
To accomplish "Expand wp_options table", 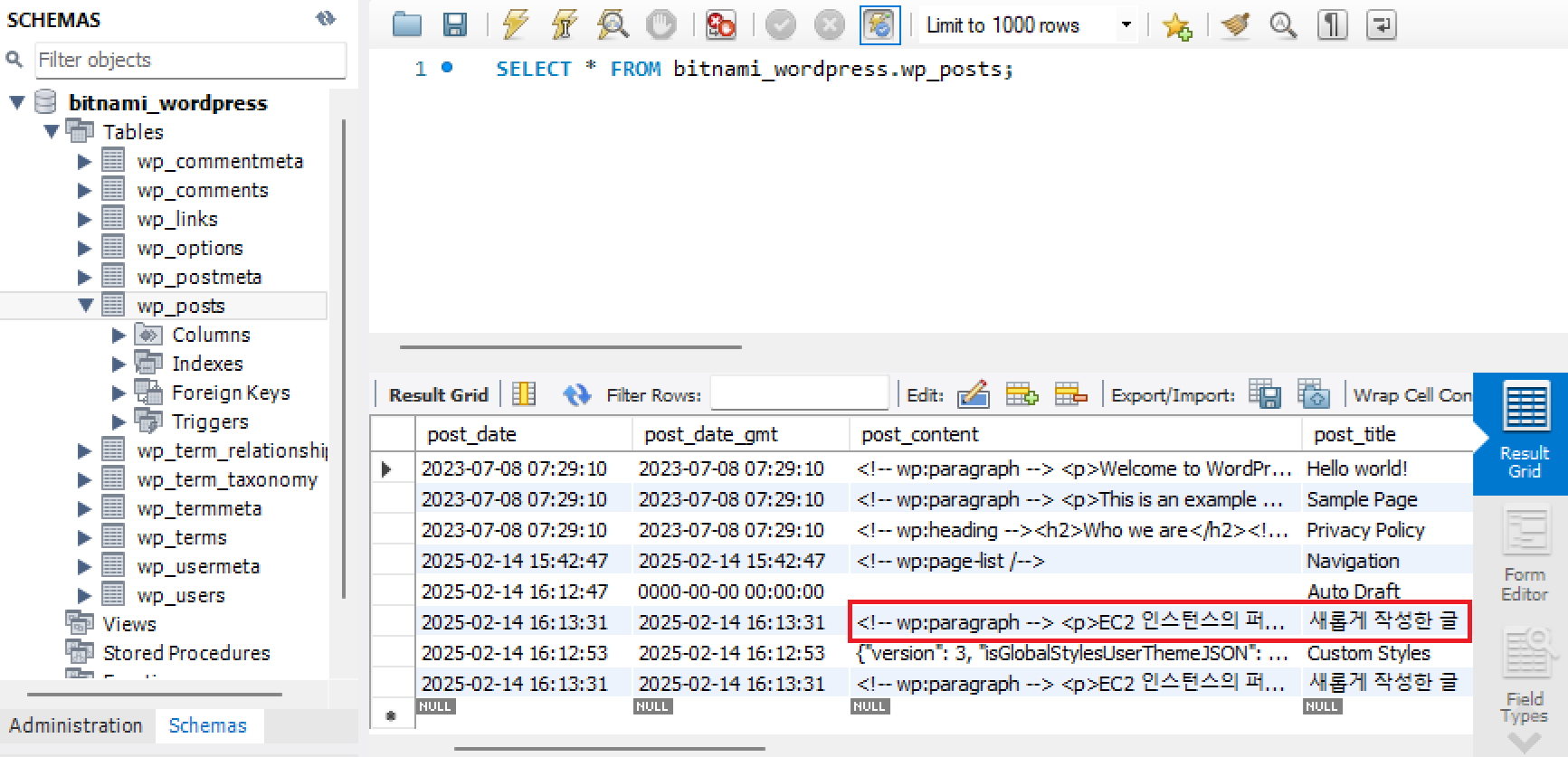I will tap(85, 249).
